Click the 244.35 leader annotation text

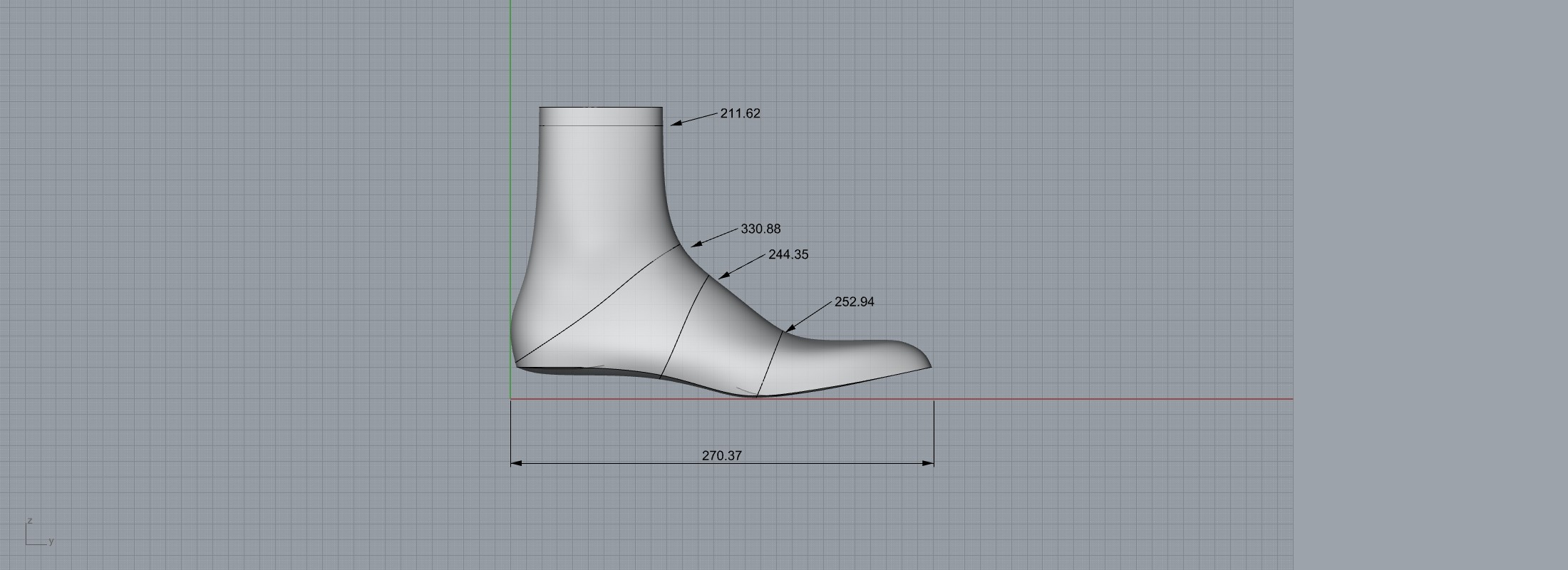pyautogui.click(x=788, y=254)
